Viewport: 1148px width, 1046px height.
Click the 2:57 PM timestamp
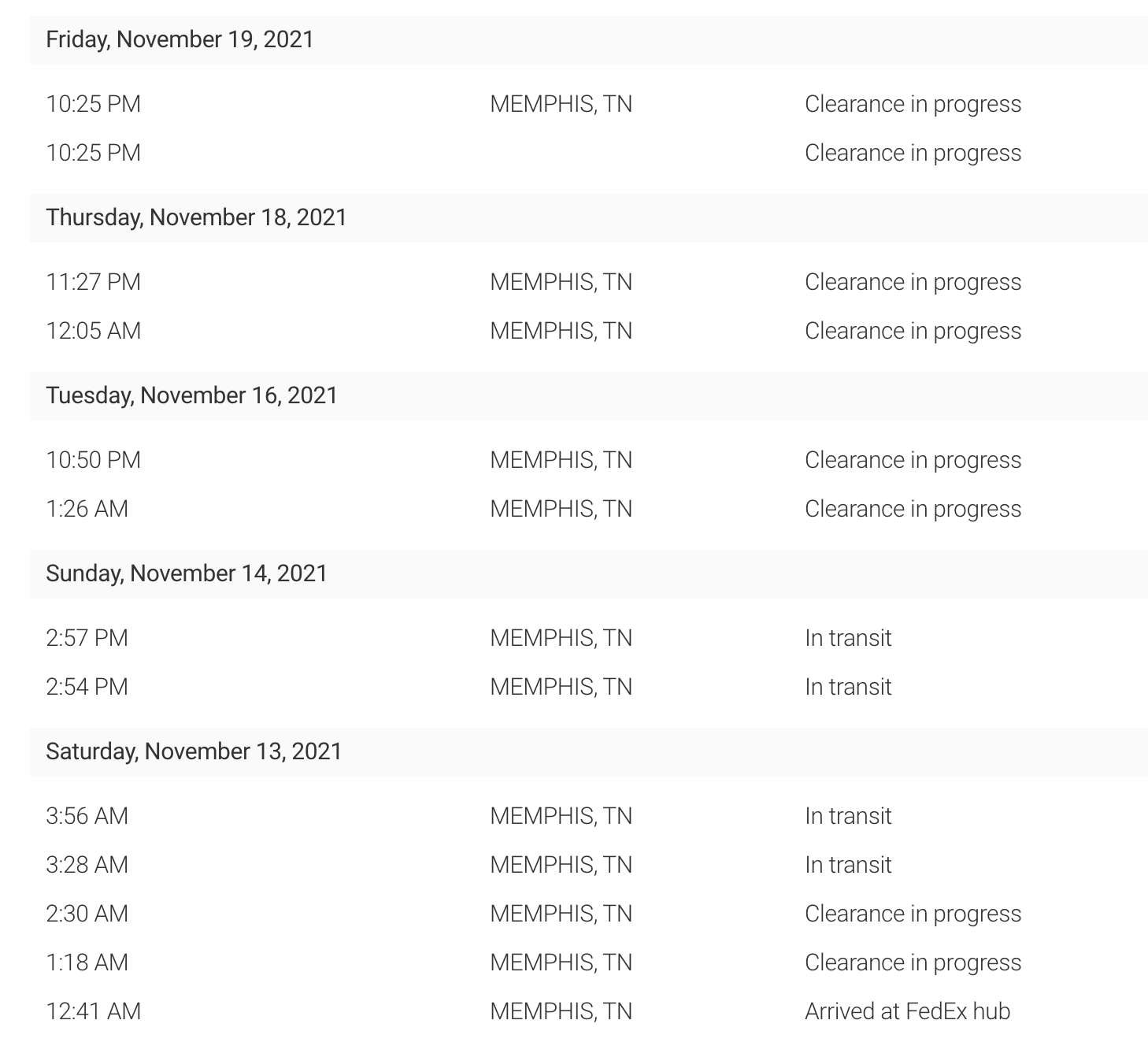[87, 638]
